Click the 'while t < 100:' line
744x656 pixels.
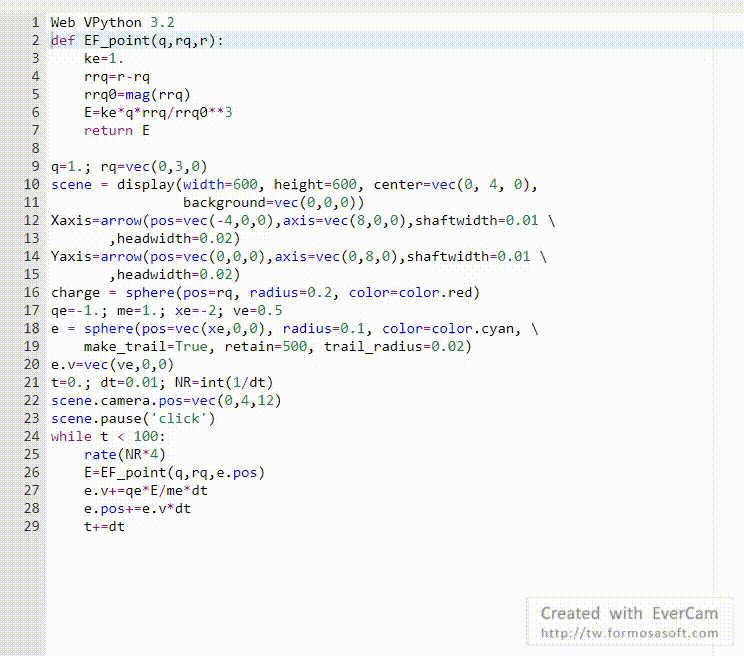pos(108,437)
